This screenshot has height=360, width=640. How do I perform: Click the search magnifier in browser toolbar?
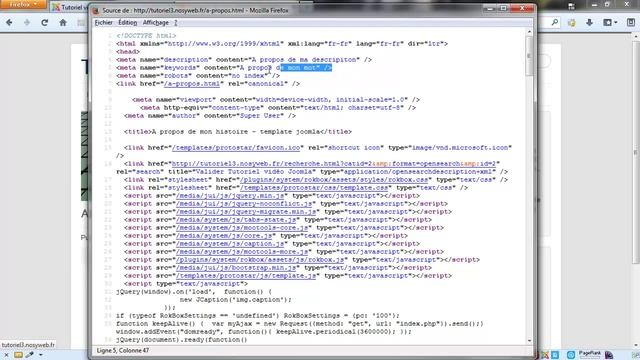pyautogui.click(x=555, y=23)
